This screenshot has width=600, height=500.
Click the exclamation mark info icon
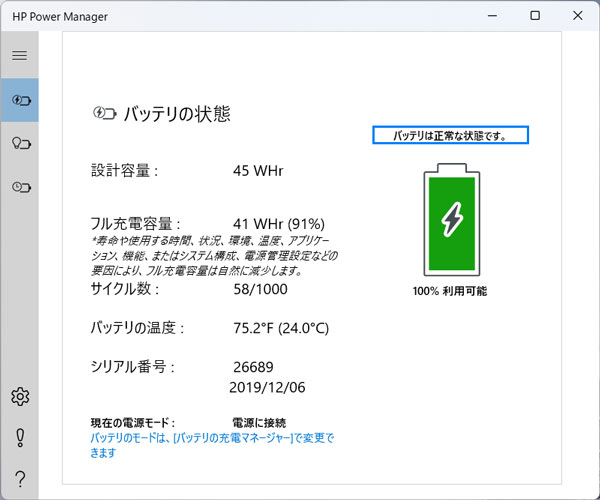tap(19, 437)
